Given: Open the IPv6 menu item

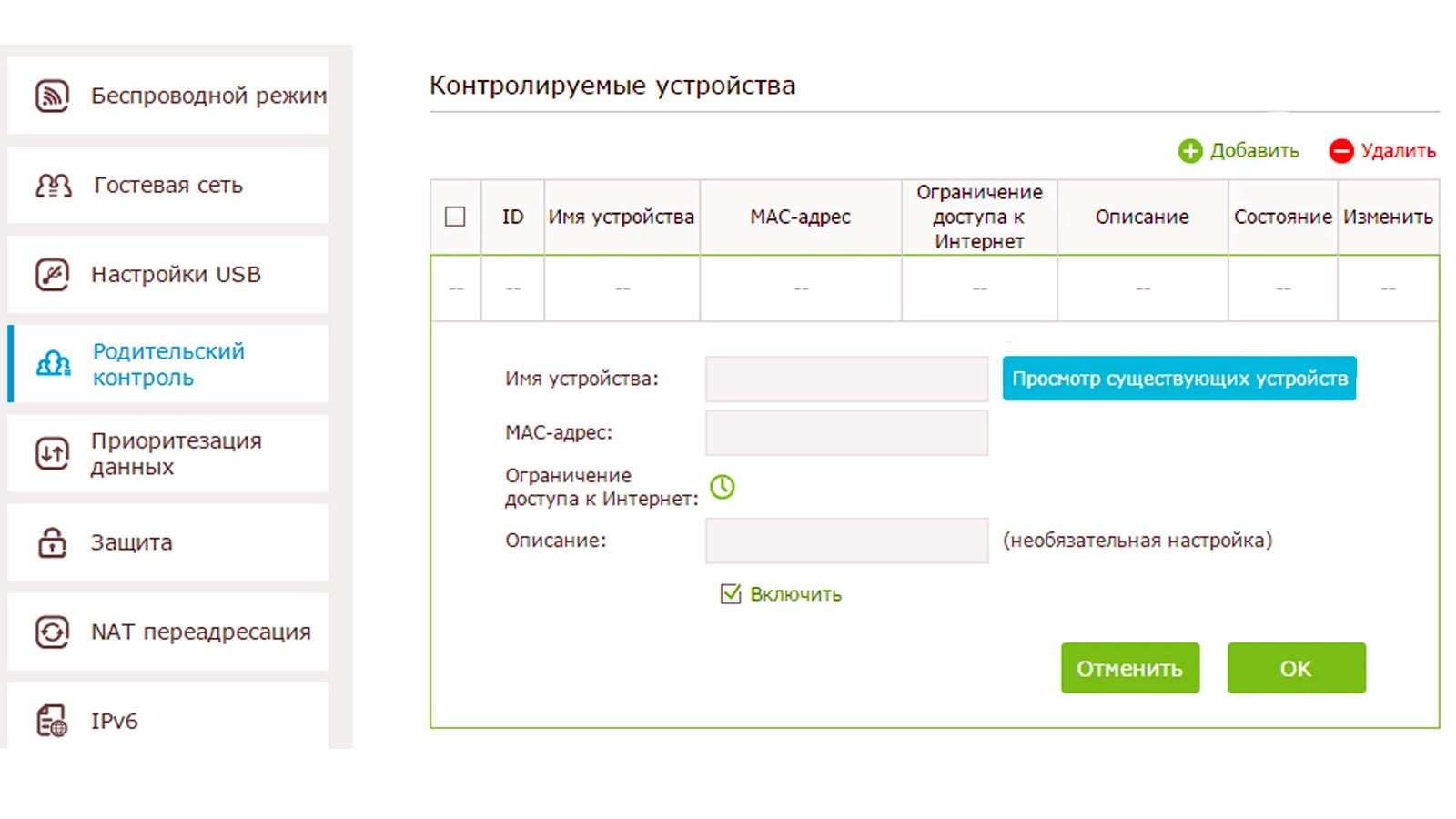Looking at the screenshot, I should (167, 716).
